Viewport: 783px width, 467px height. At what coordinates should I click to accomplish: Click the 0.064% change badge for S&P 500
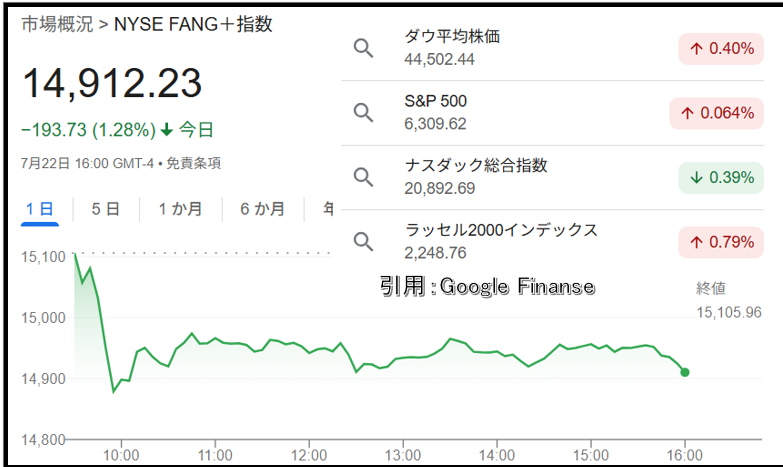pyautogui.click(x=717, y=113)
